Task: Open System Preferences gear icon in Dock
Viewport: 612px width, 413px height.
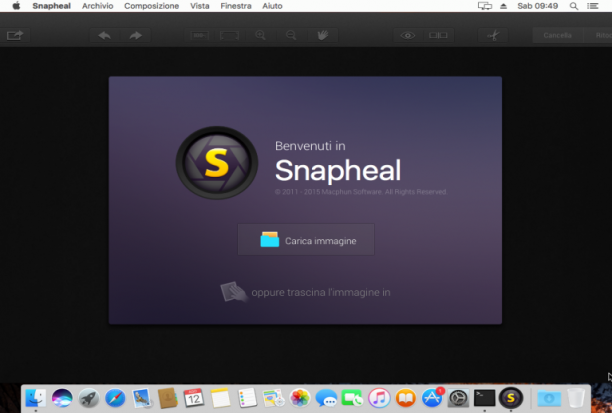Action: tap(458, 398)
